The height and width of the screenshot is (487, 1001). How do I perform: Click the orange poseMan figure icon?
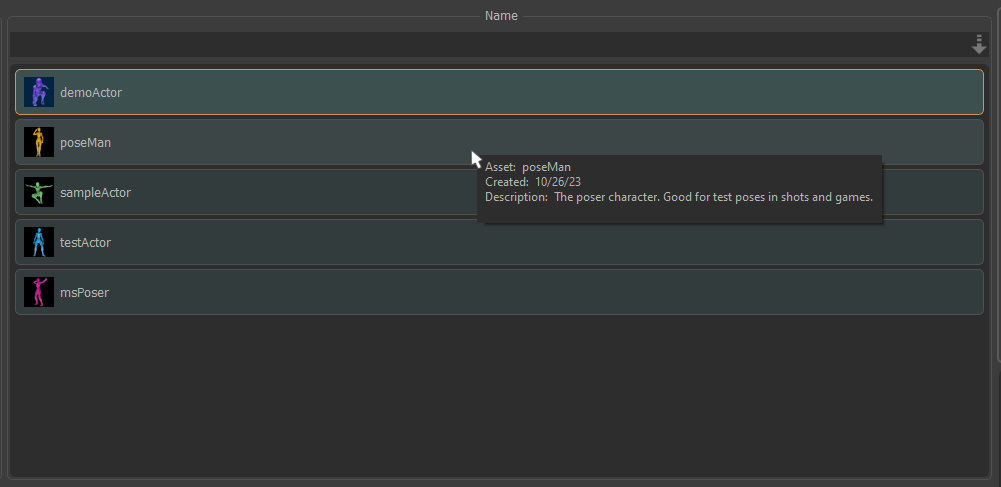39,142
